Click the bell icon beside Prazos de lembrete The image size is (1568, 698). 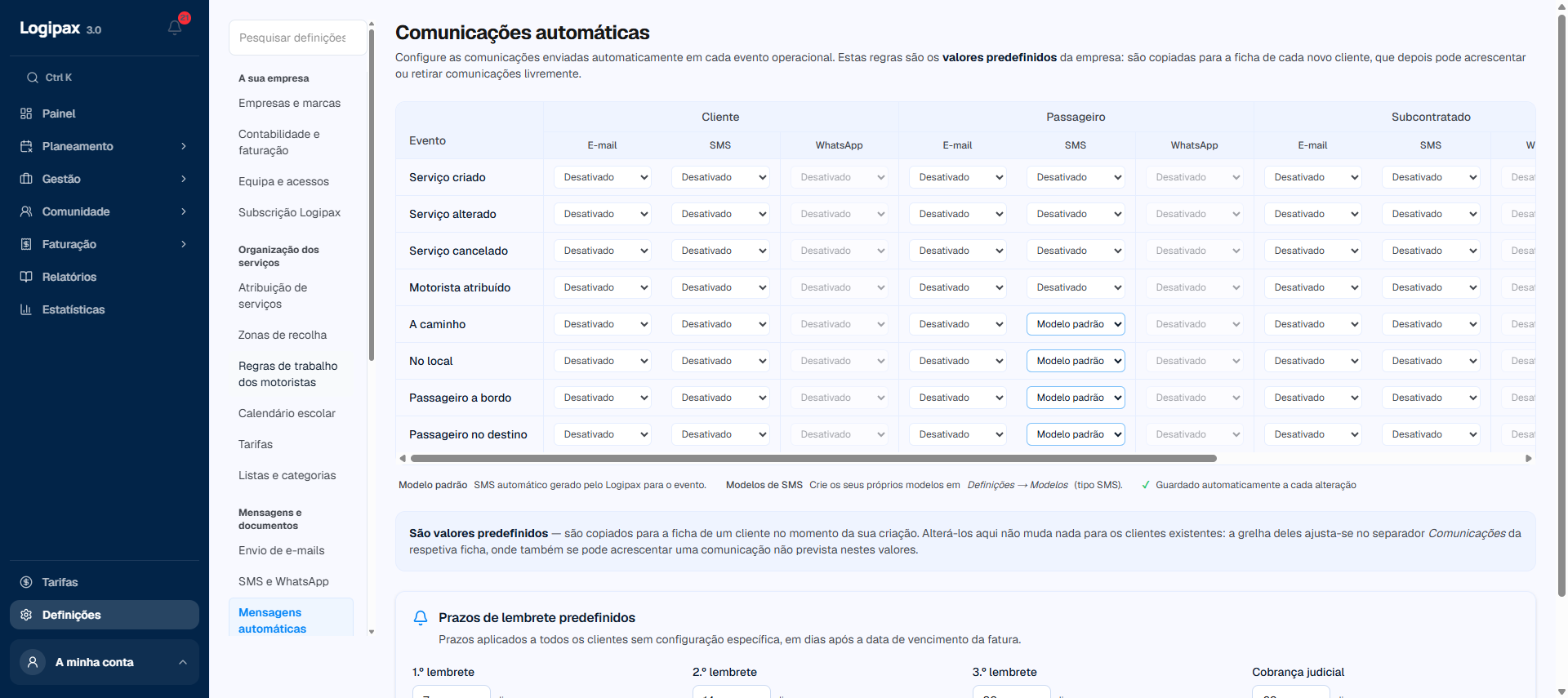pos(421,618)
